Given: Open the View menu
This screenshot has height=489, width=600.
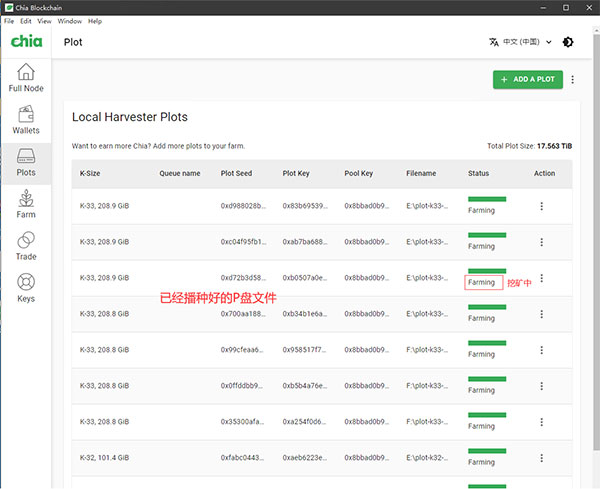Looking at the screenshot, I should point(44,21).
